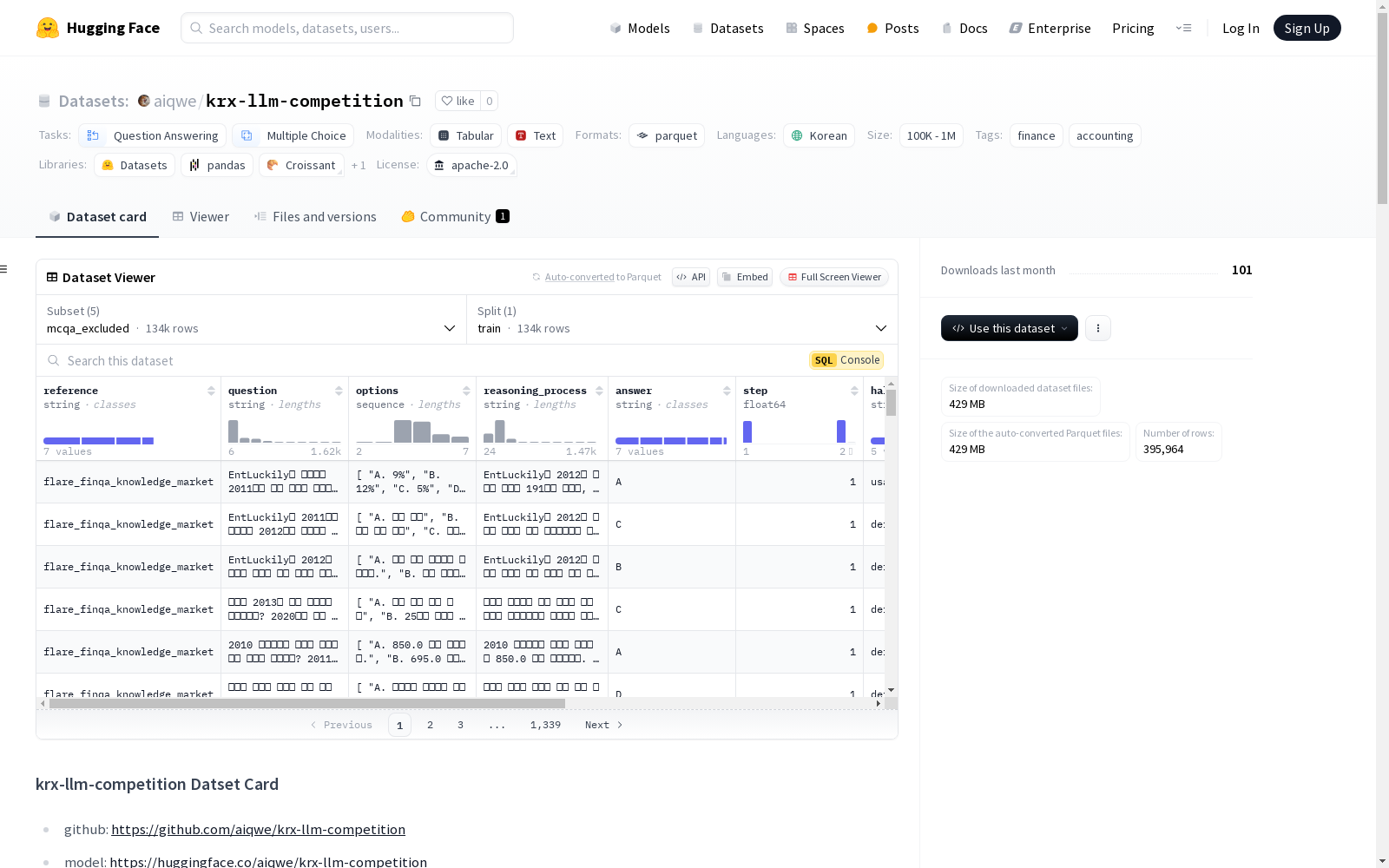The height and width of the screenshot is (868, 1389).
Task: Sort the step column
Action: pos(854,391)
